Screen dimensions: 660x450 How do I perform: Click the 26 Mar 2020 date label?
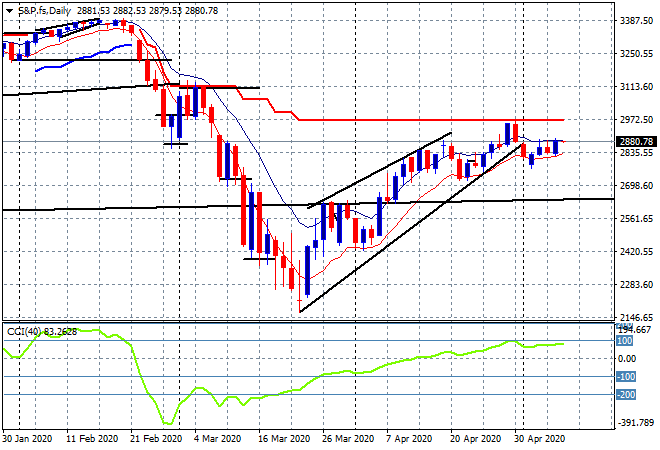click(x=348, y=439)
